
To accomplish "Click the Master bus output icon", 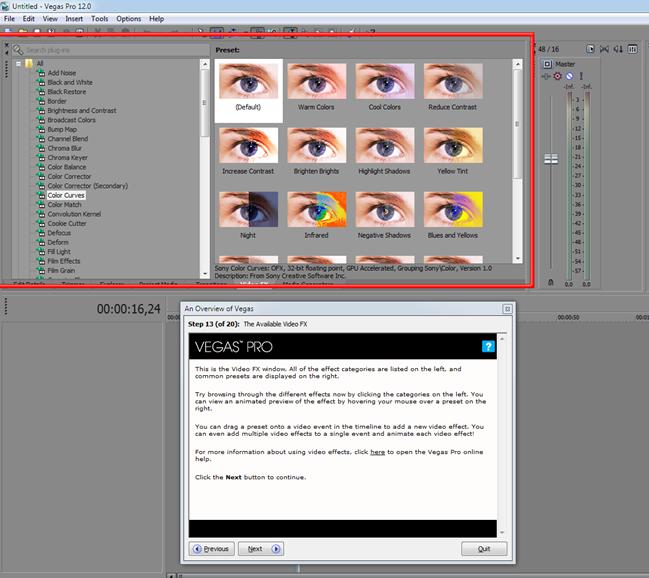I will [x=547, y=64].
